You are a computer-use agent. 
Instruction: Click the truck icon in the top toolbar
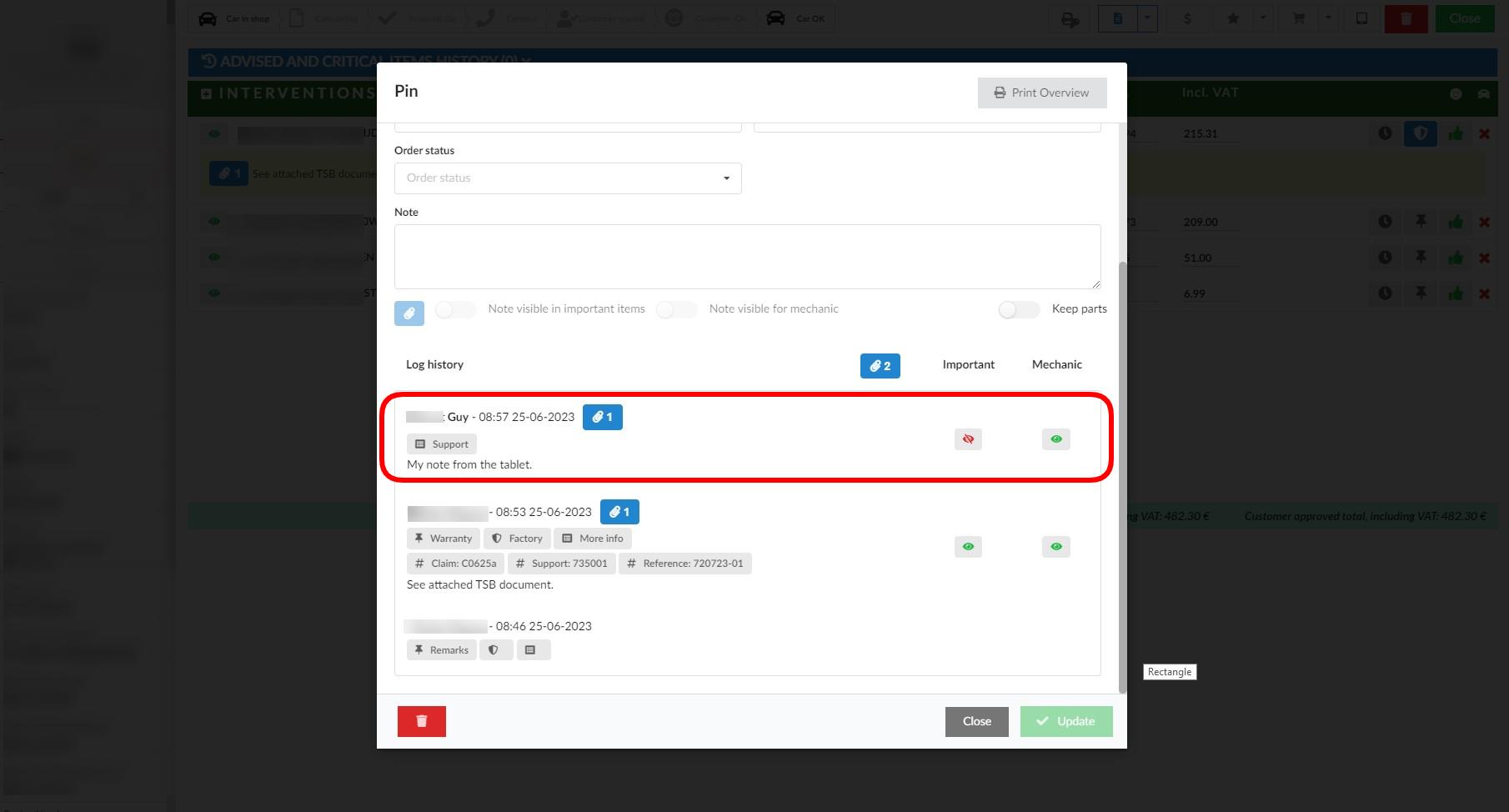pos(1070,18)
